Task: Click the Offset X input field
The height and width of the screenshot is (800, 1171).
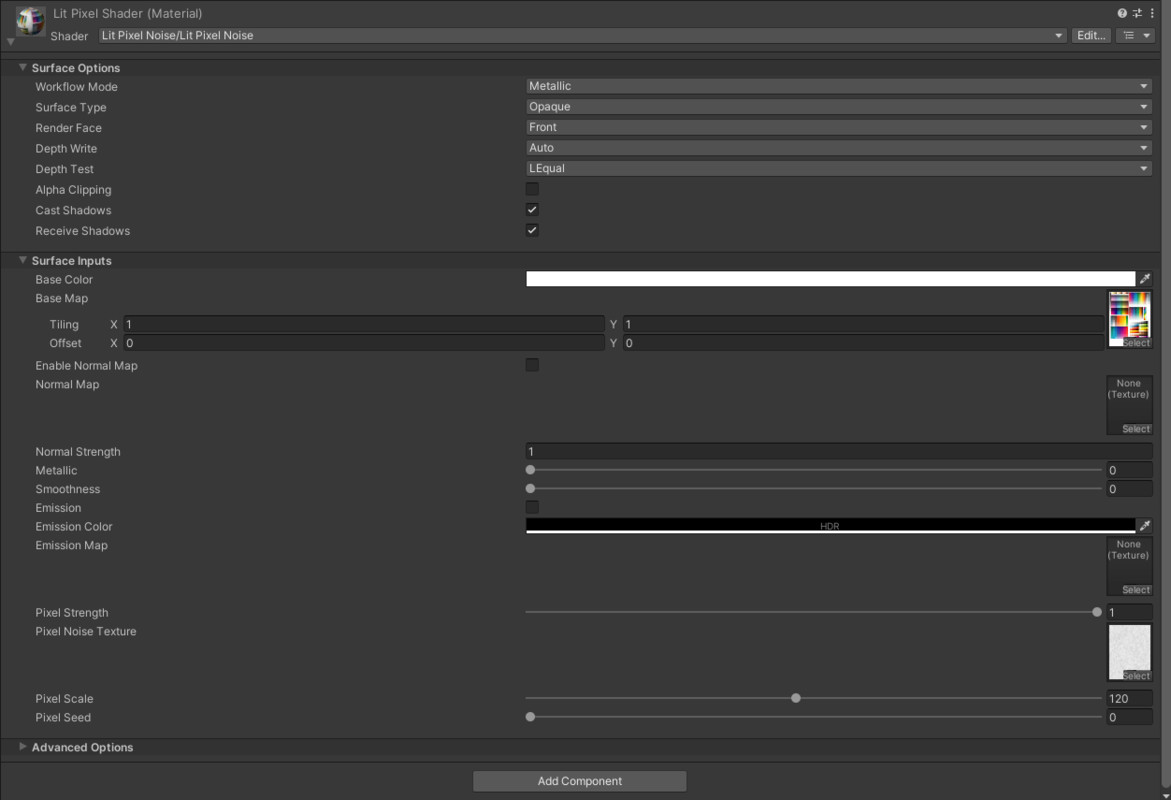Action: (x=364, y=343)
